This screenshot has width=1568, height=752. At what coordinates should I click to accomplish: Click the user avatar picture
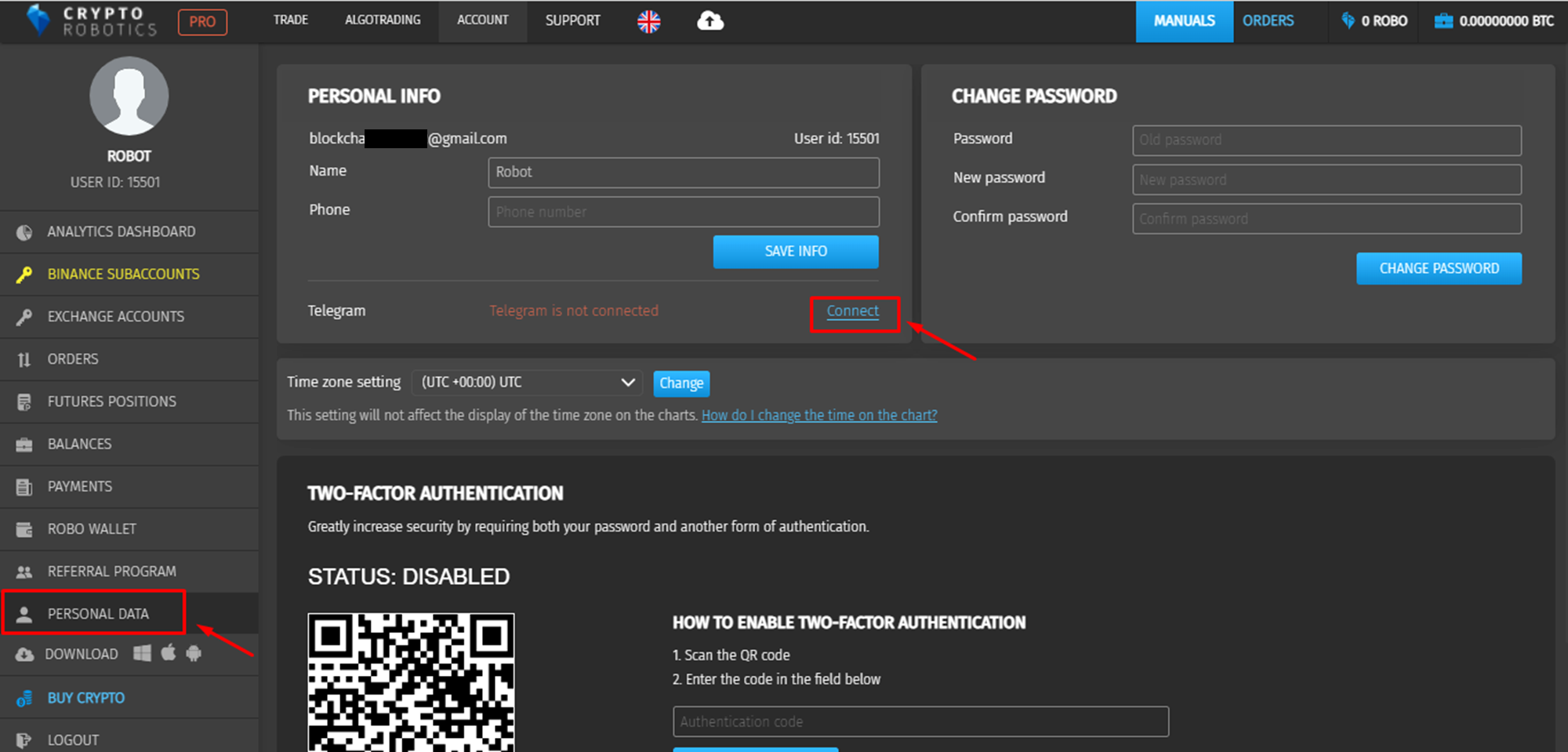pyautogui.click(x=129, y=96)
